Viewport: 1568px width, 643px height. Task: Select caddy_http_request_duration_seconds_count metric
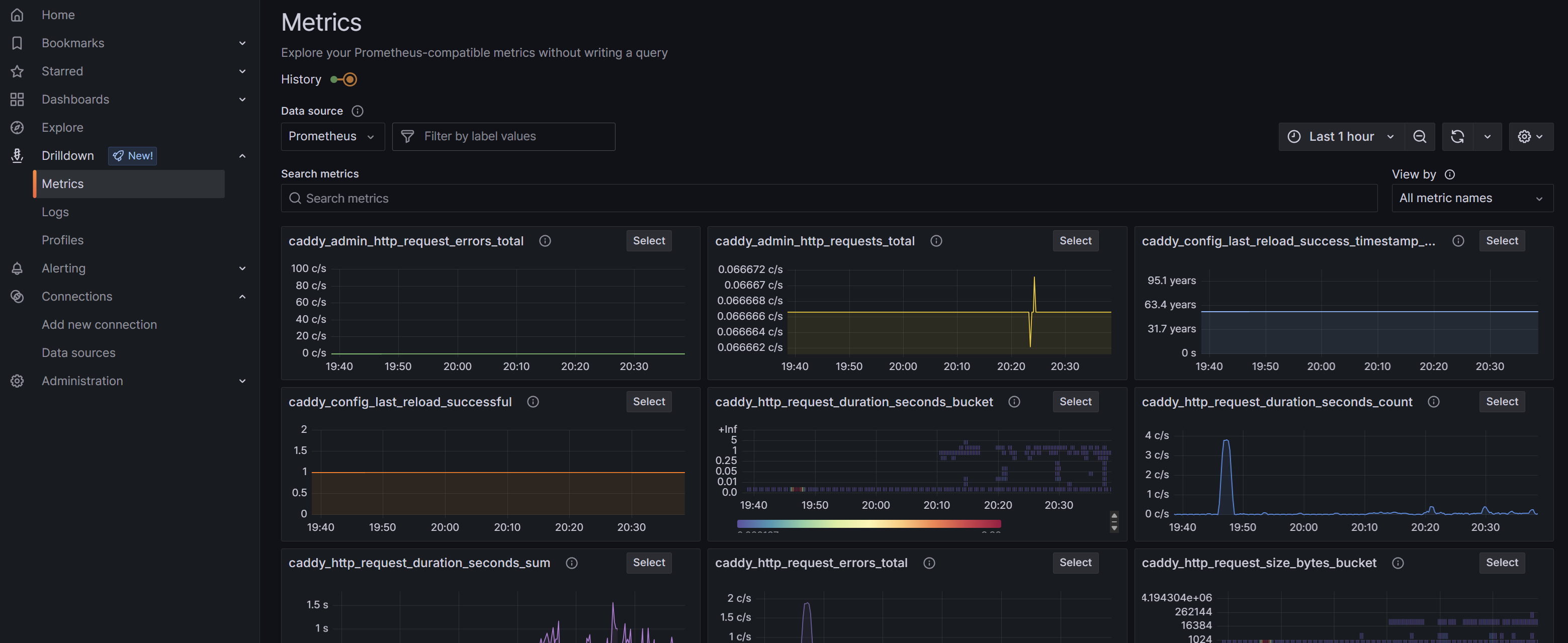point(1502,402)
